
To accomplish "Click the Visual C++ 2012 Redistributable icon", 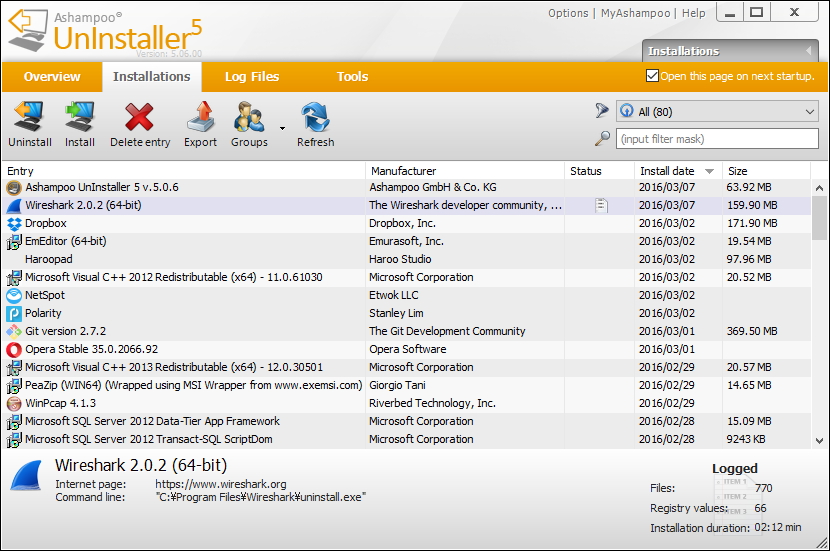I will 14,277.
